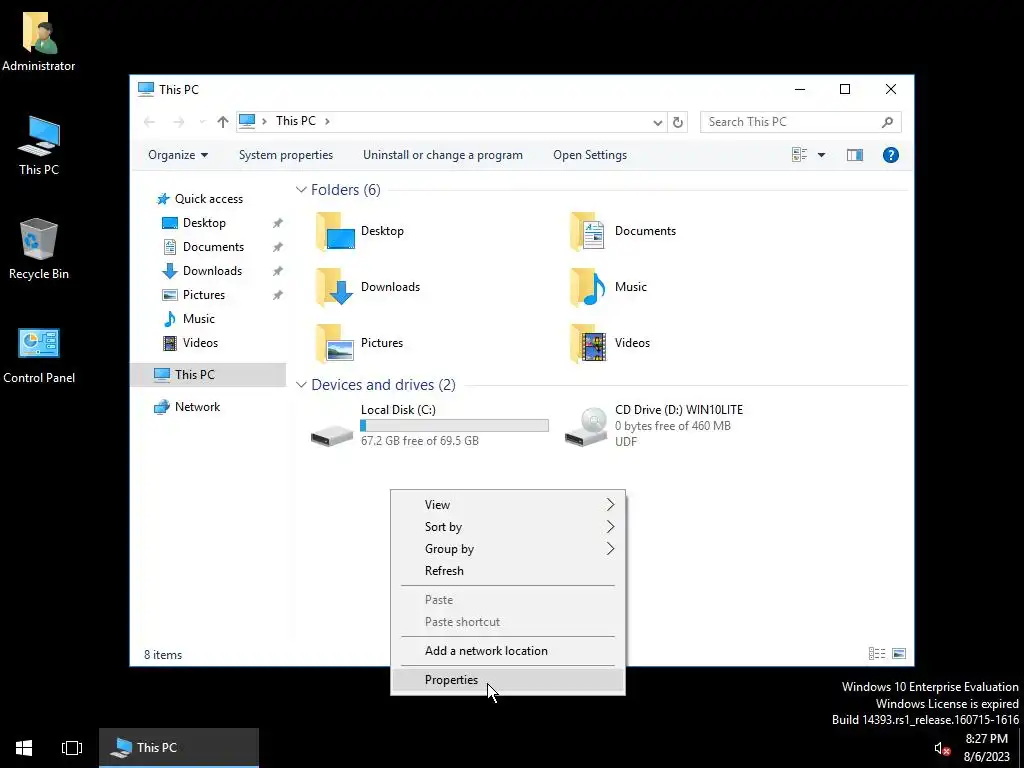This screenshot has height=768, width=1024.
Task: Refresh the address bar location
Action: coord(678,122)
